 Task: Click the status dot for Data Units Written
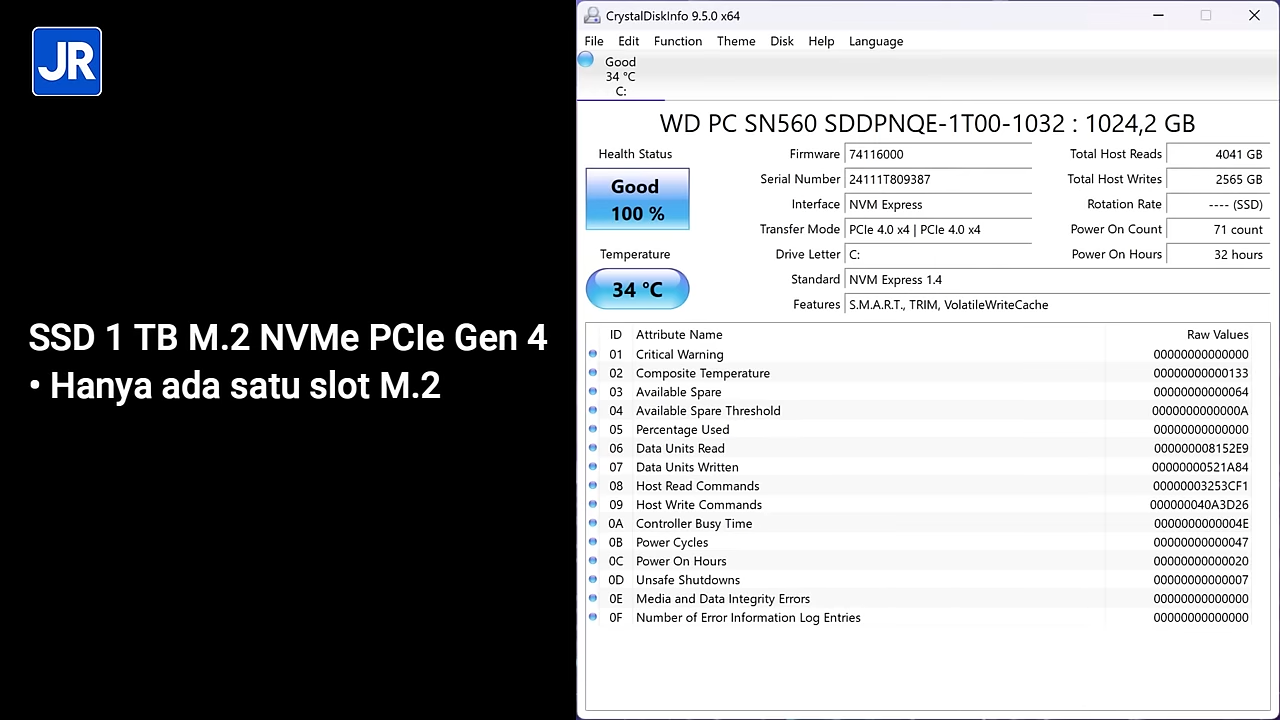click(x=593, y=467)
